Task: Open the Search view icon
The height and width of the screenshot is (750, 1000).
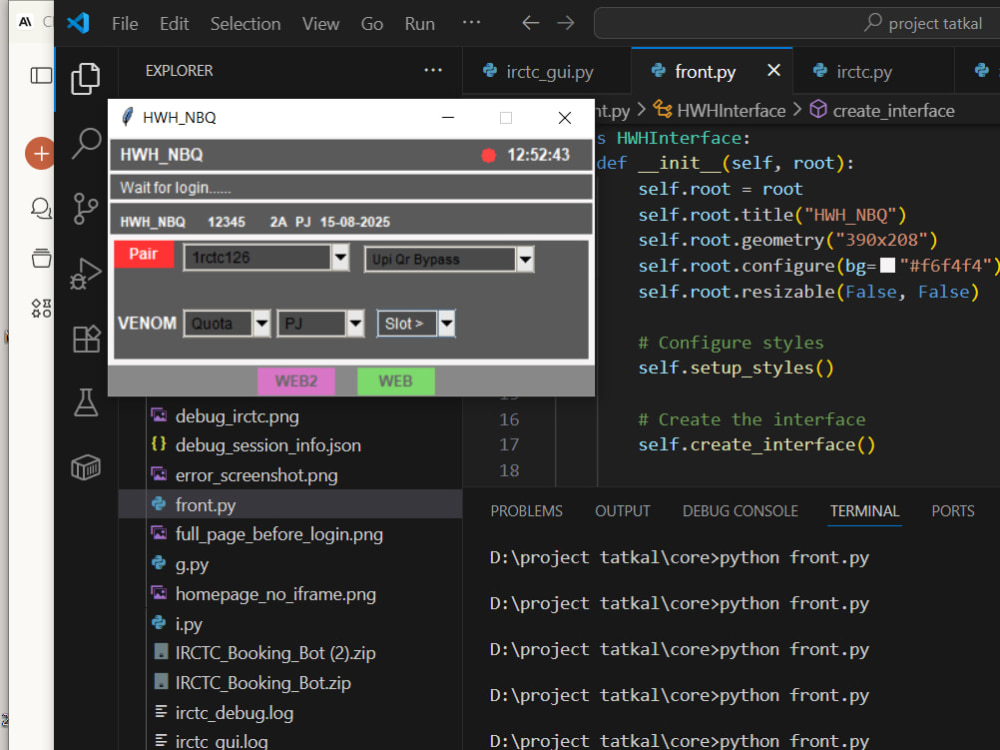Action: [85, 143]
